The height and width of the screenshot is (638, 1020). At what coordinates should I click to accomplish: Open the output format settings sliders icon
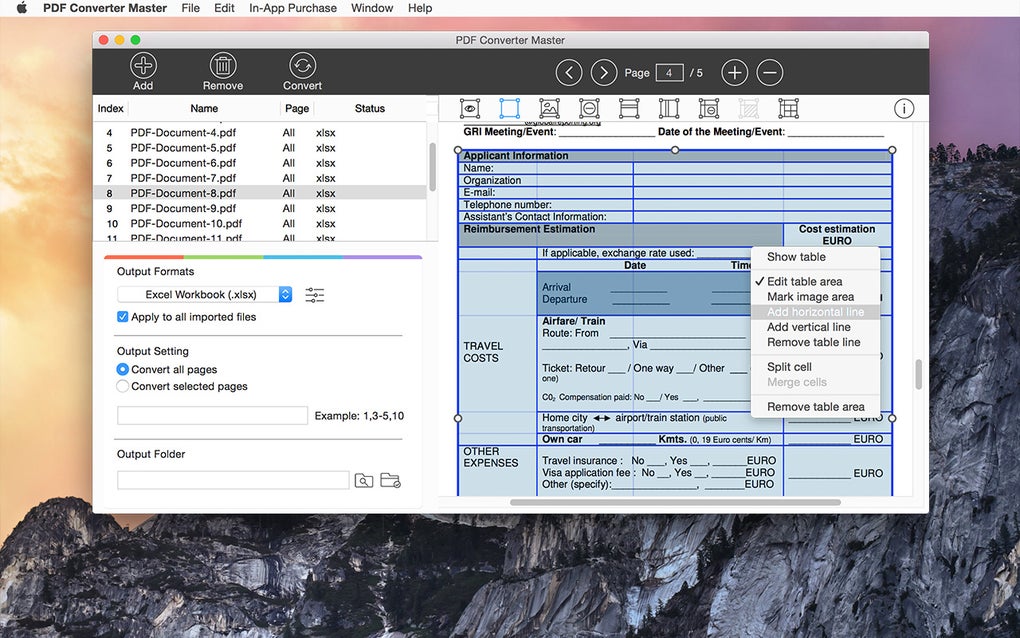[x=315, y=295]
